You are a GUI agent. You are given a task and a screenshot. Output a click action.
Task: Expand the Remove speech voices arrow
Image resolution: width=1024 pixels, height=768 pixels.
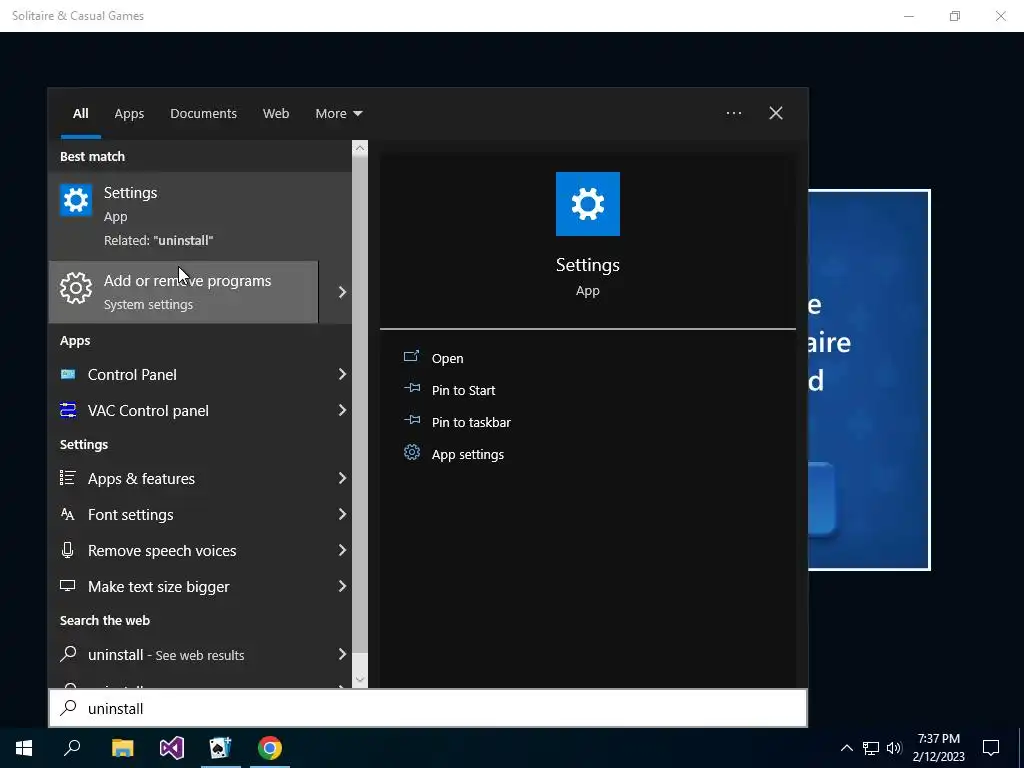[342, 550]
